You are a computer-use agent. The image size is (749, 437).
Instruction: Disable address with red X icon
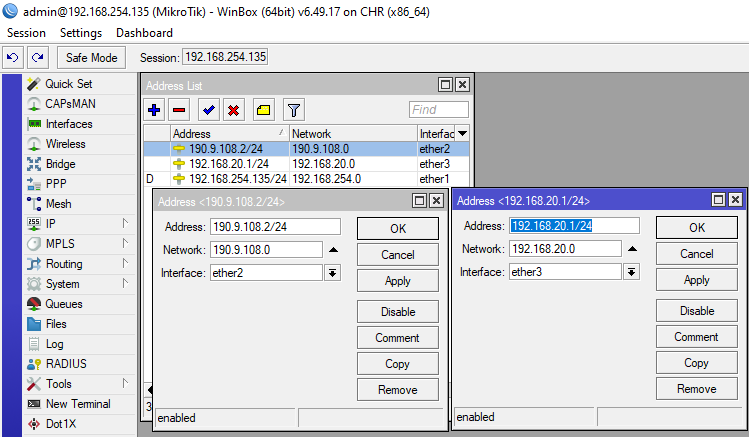tap(234, 110)
